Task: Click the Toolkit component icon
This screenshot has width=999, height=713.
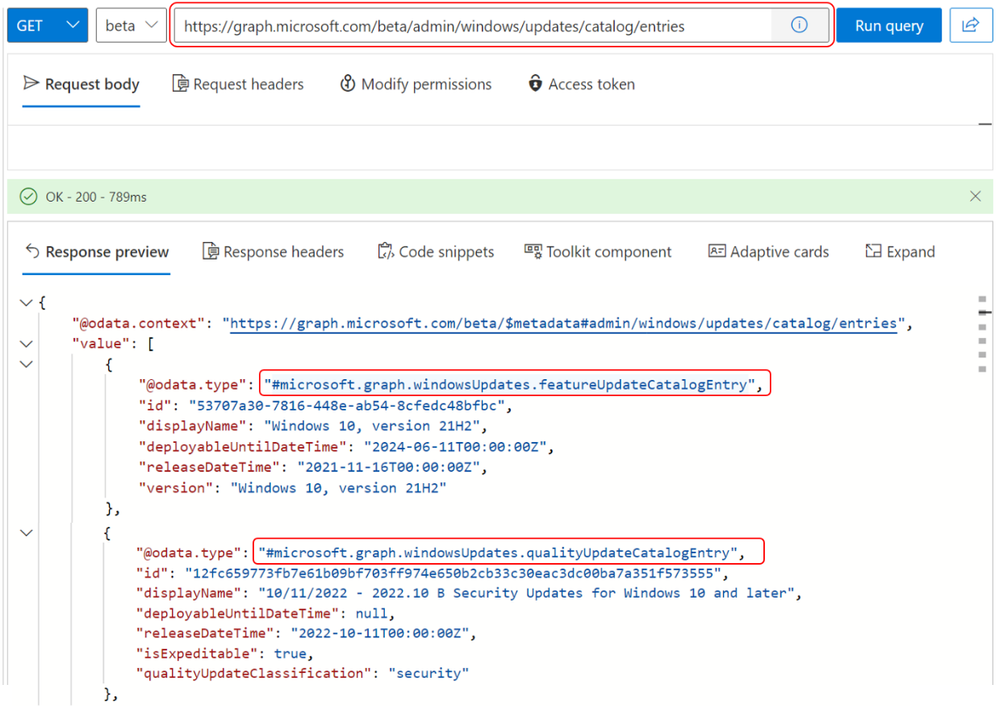Action: [533, 250]
